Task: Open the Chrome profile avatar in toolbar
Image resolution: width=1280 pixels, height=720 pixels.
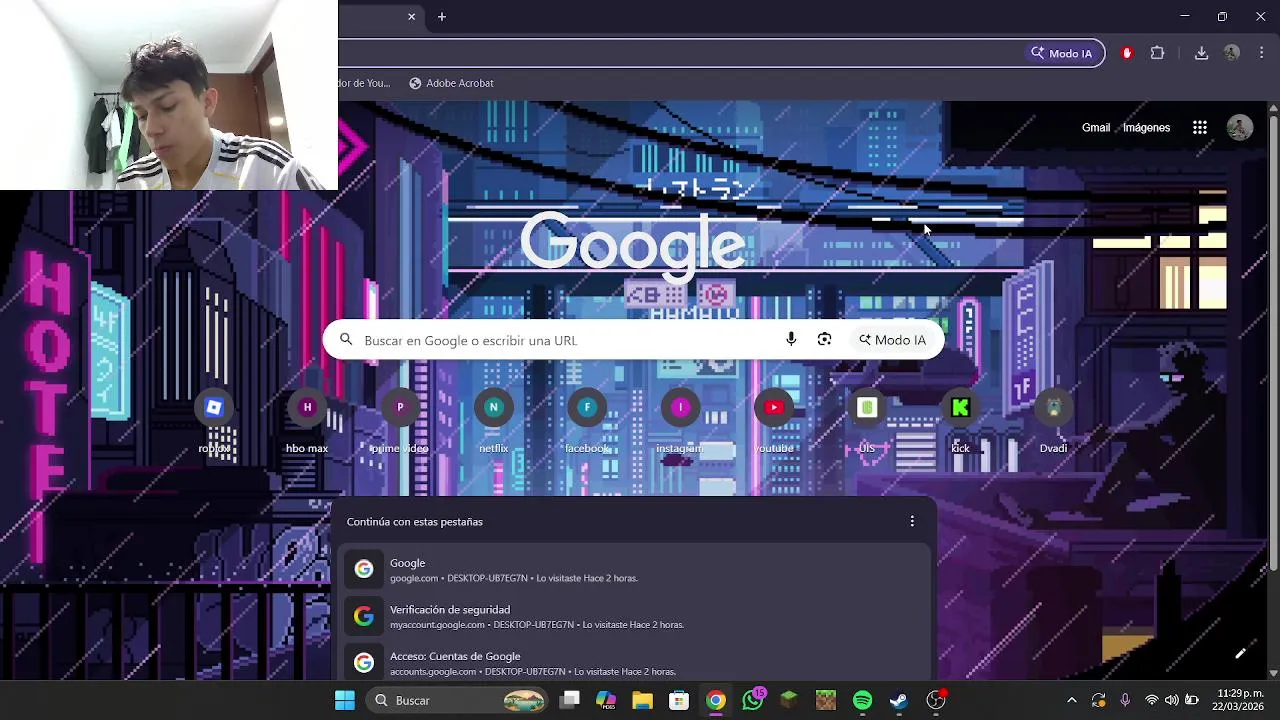Action: 1232,53
